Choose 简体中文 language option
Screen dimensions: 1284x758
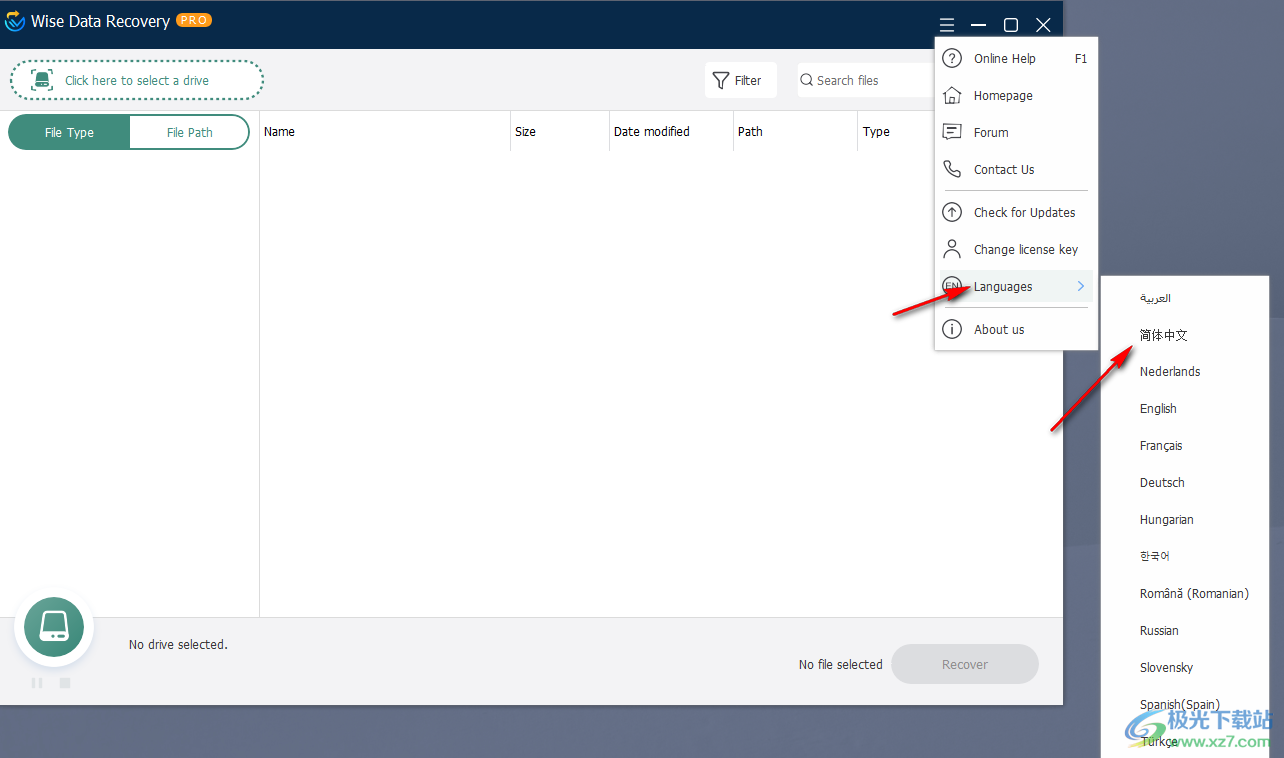tap(1164, 335)
